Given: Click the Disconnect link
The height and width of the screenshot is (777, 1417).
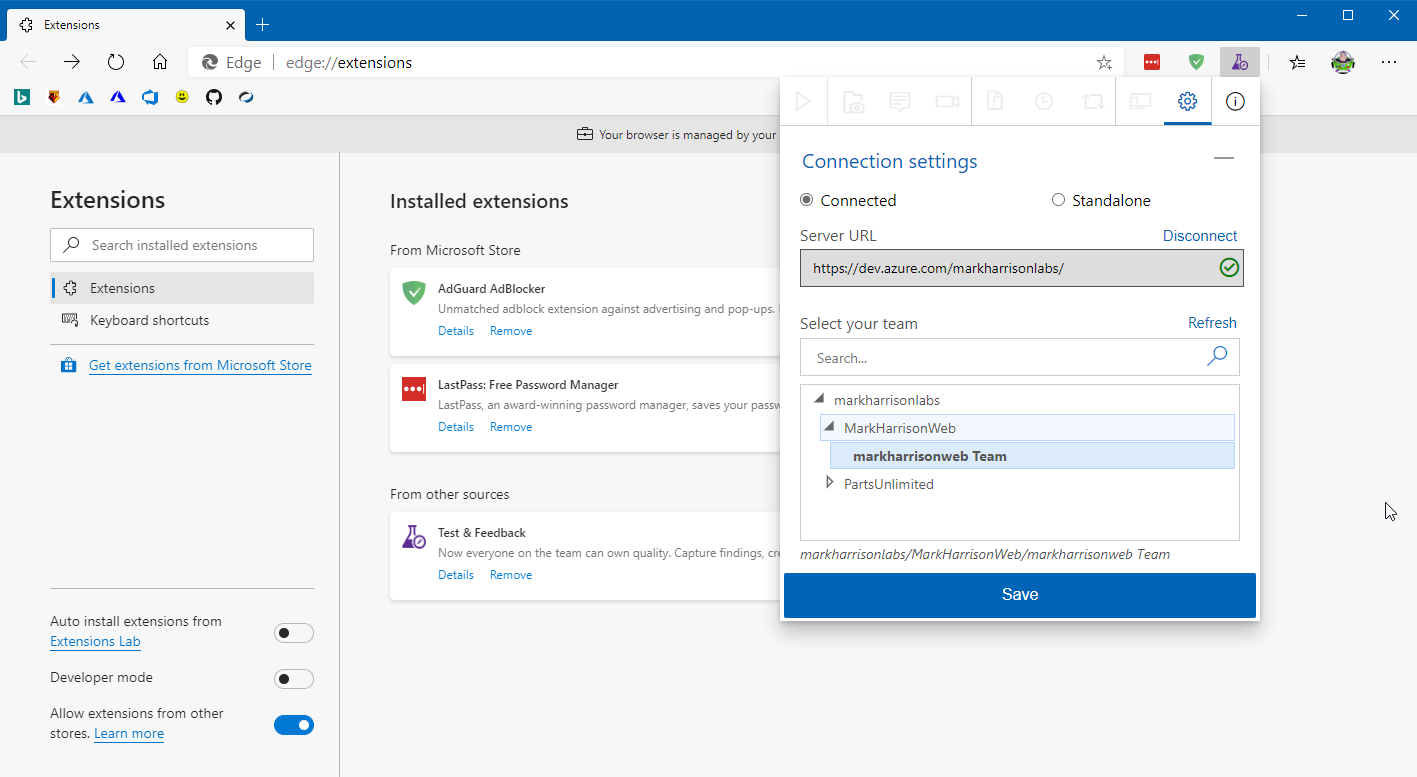Looking at the screenshot, I should (x=1199, y=236).
